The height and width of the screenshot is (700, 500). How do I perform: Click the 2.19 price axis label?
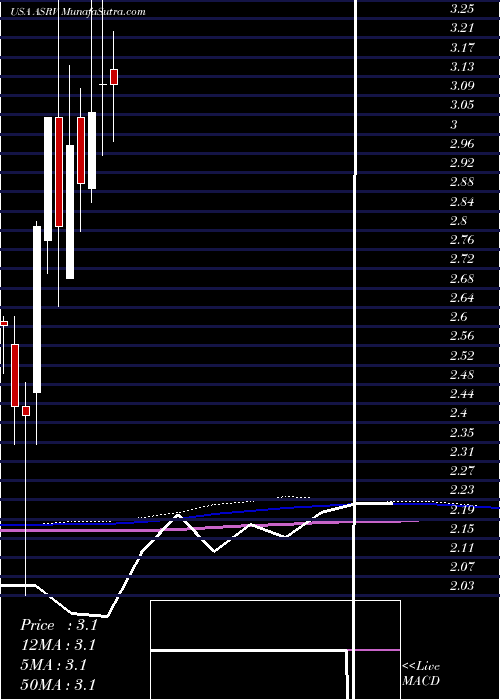click(461, 510)
